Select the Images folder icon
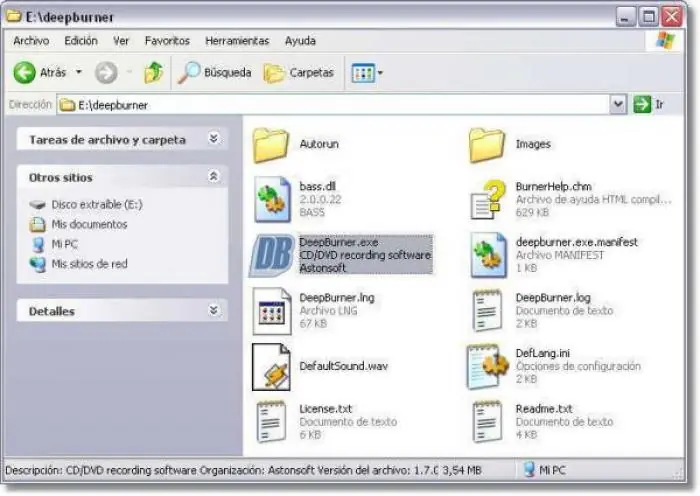Screen dimensions: 700x496 [x=487, y=145]
